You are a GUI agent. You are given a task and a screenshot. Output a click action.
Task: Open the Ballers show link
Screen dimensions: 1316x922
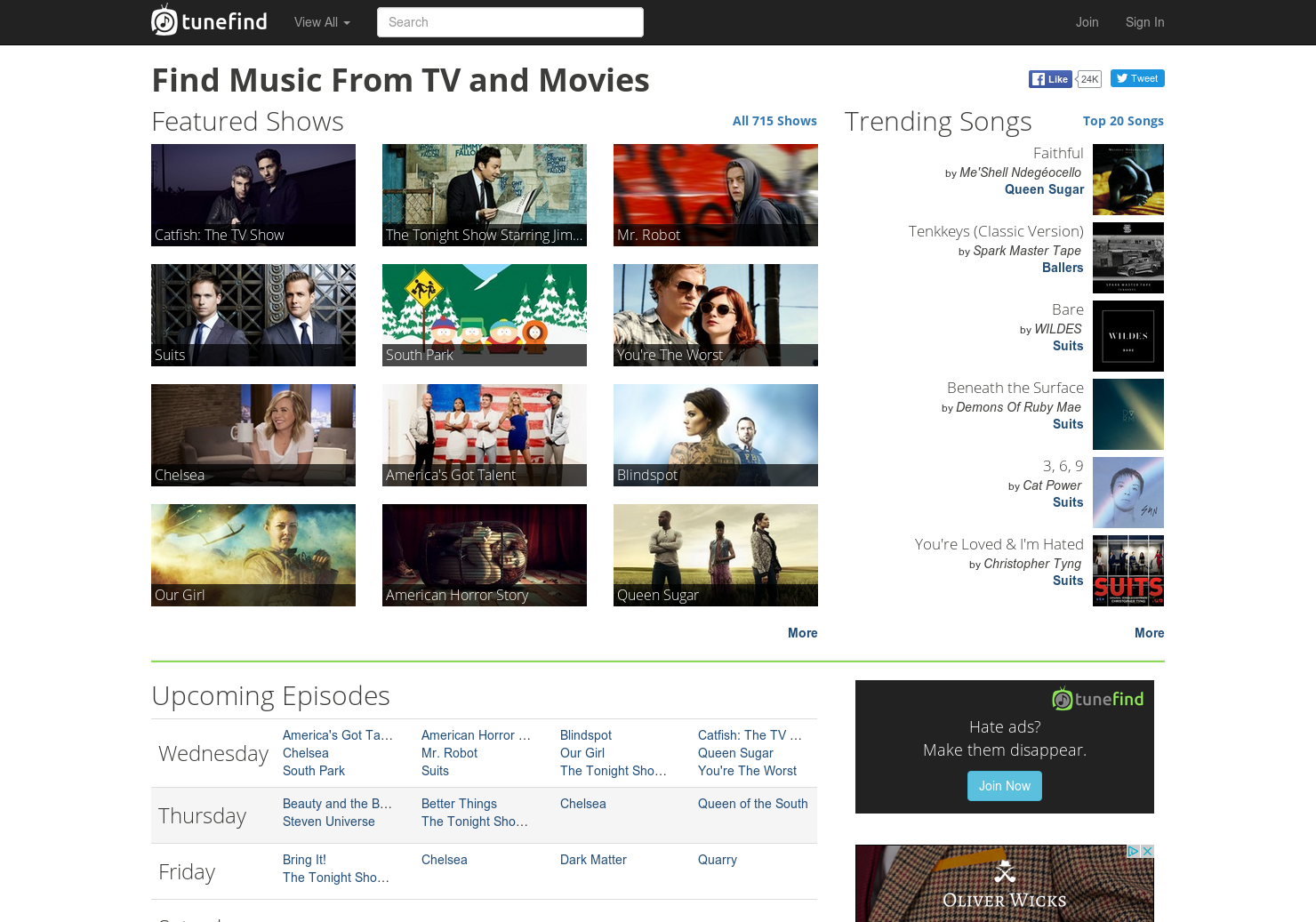1063,268
